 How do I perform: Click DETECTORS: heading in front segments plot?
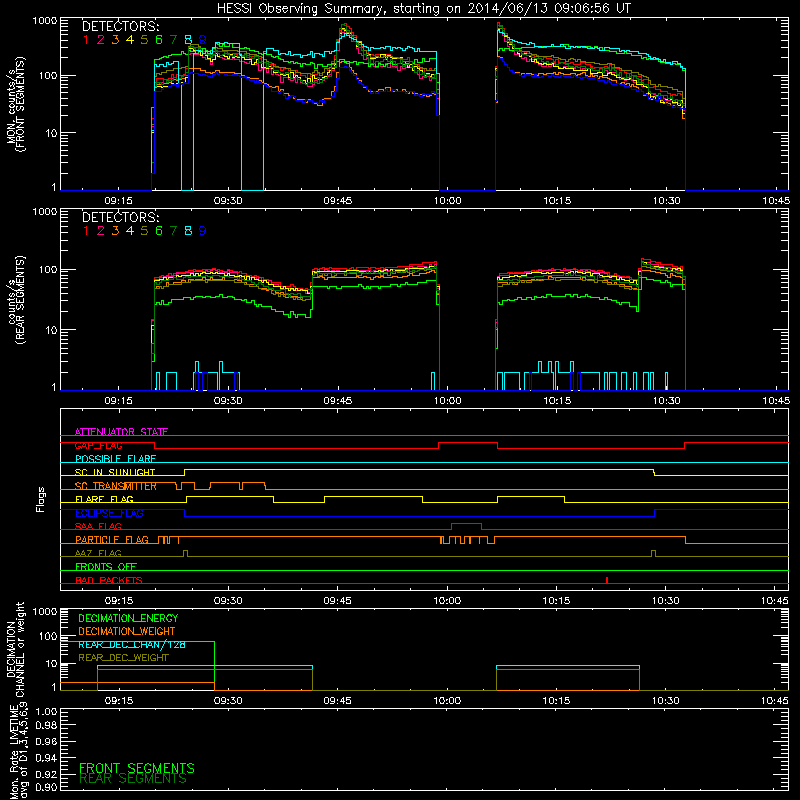(121, 26)
